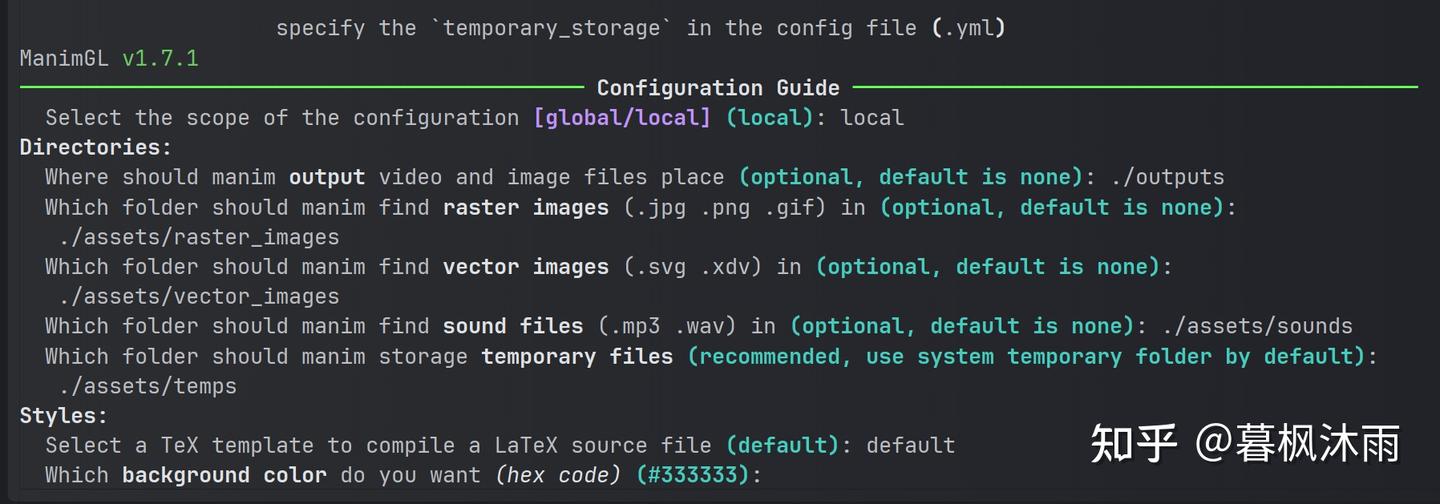The width and height of the screenshot is (1440, 504).
Task: Click the Styles section header
Action: pyautogui.click(x=64, y=416)
